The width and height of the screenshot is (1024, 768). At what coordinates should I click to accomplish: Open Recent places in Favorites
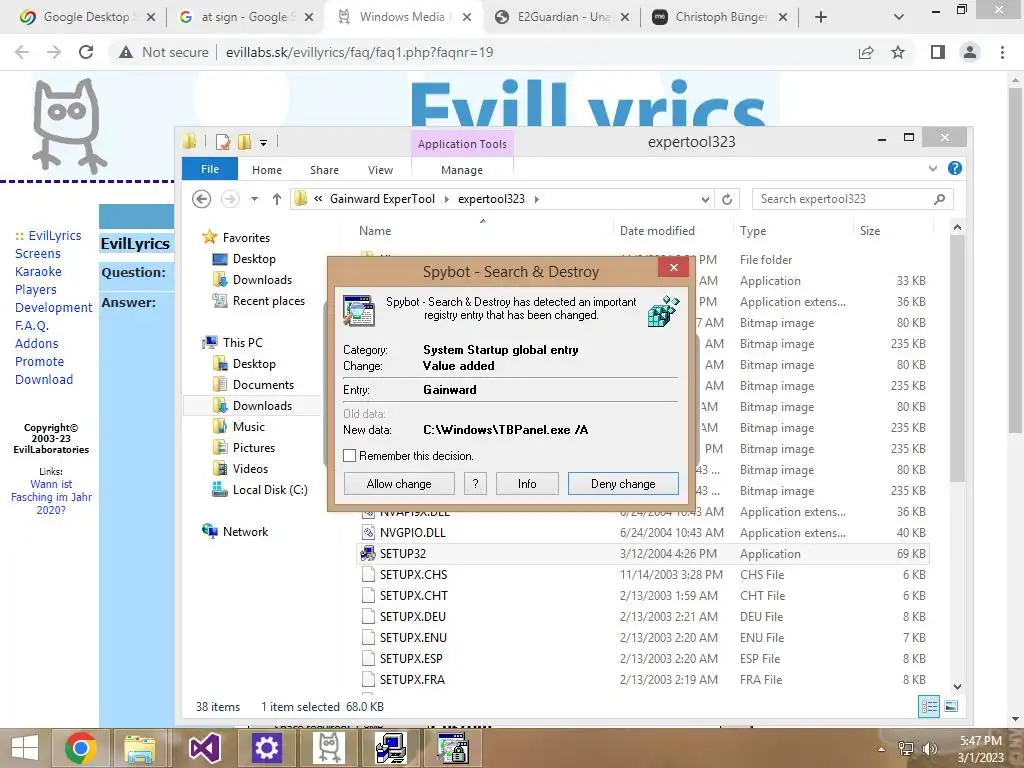(x=268, y=301)
